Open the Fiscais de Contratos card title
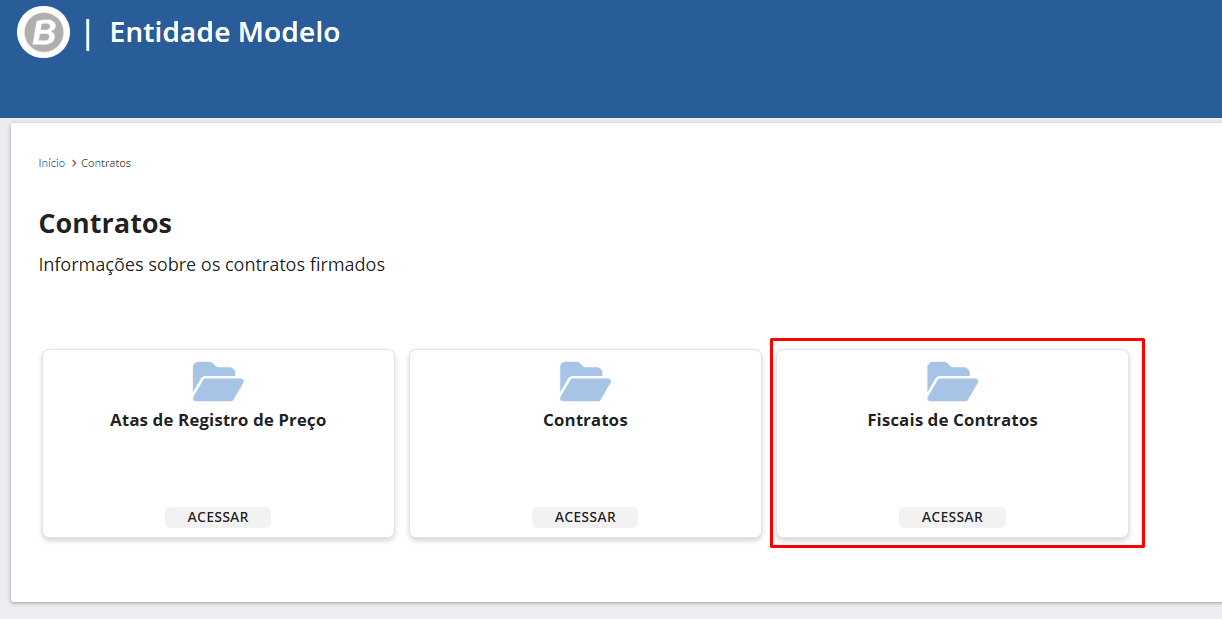The image size is (1222, 619). (952, 420)
